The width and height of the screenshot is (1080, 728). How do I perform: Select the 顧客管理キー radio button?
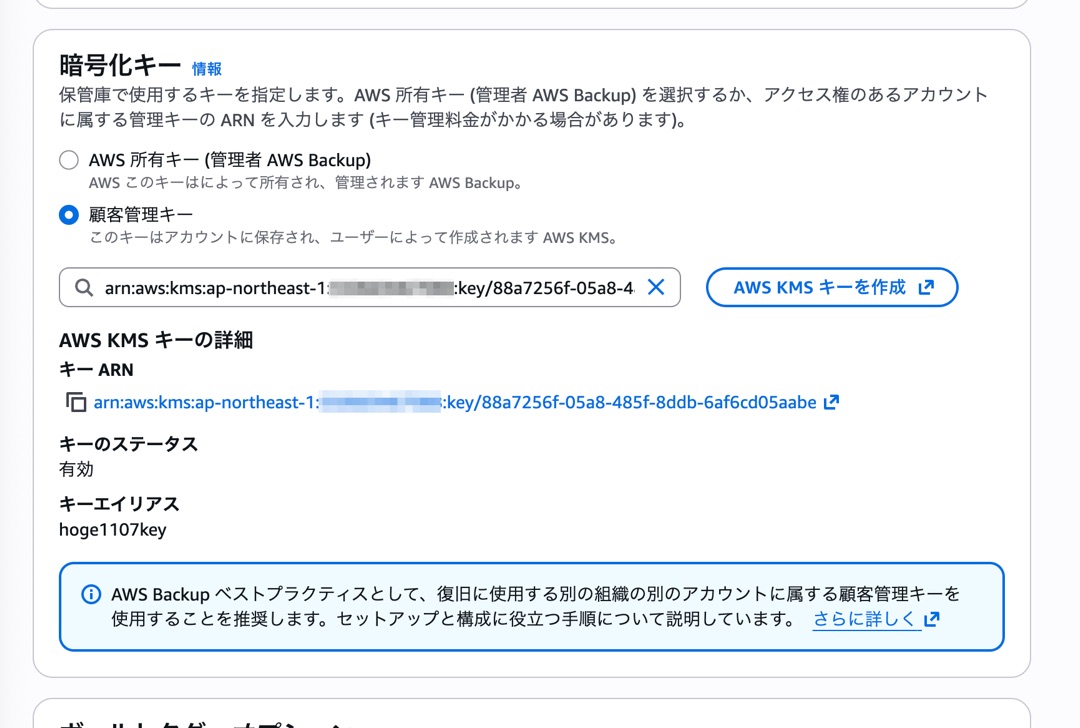pos(67,214)
